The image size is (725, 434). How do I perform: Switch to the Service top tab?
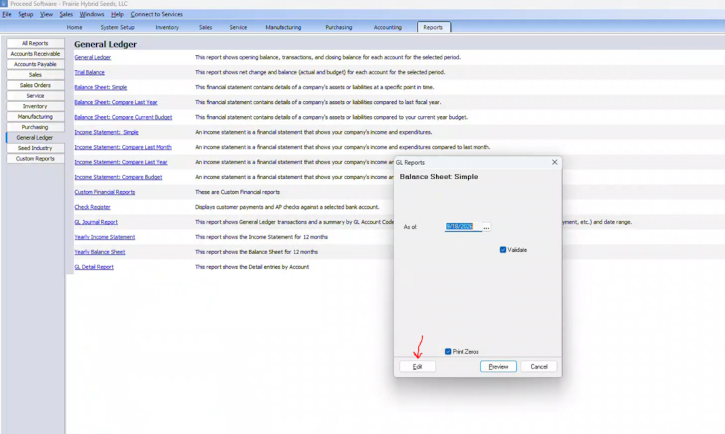[x=238, y=27]
